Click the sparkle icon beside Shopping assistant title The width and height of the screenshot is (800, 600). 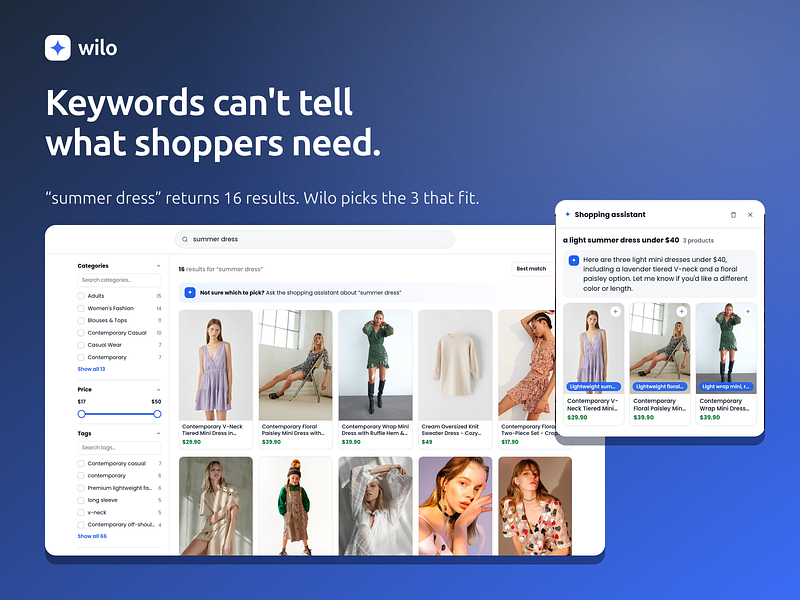click(567, 215)
